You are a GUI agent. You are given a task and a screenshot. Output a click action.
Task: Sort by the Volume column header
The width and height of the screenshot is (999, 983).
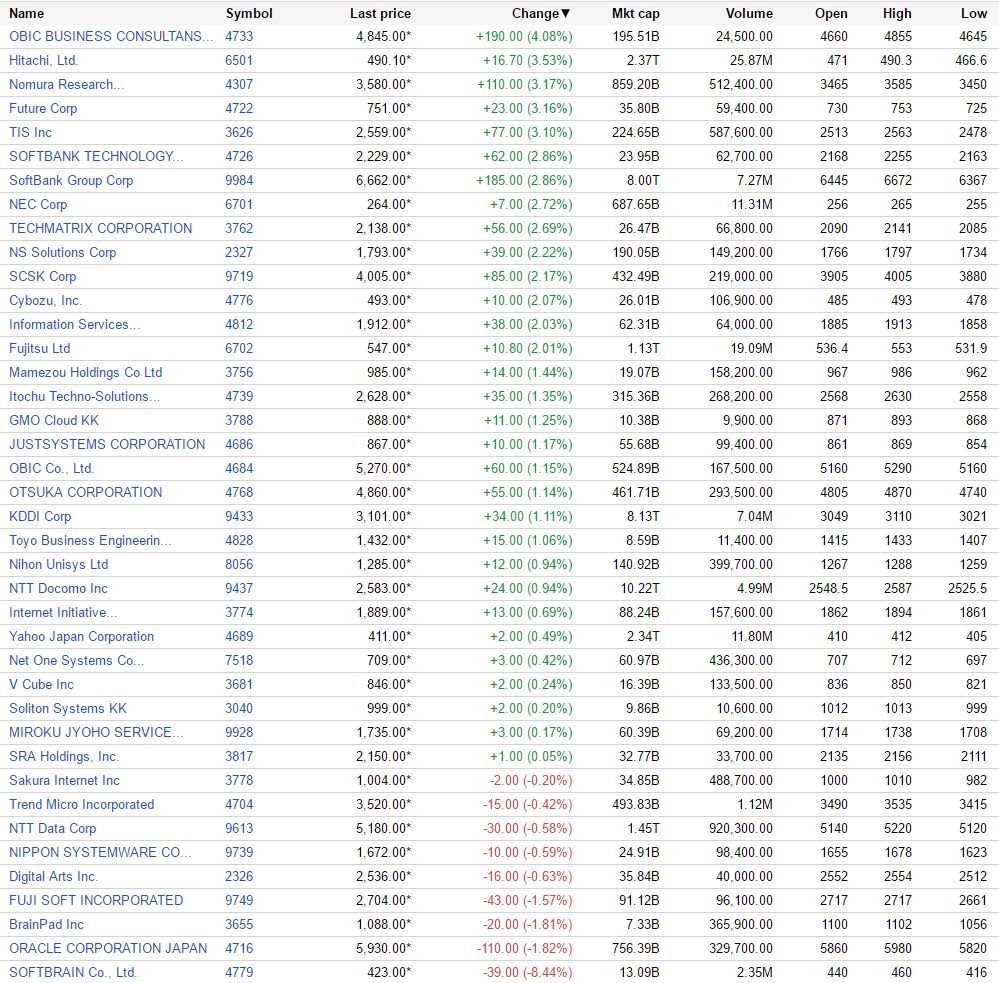(x=749, y=13)
